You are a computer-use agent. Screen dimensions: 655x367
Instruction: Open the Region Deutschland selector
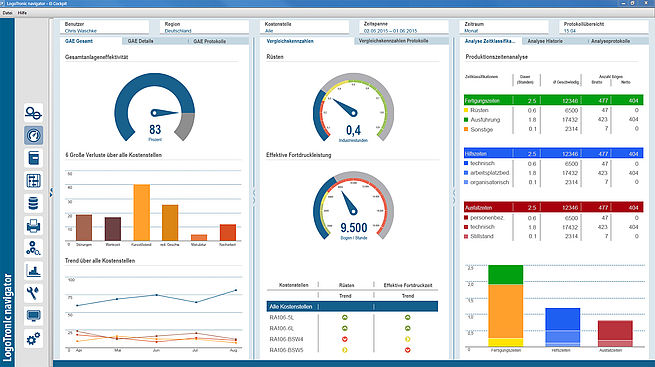[x=204, y=27]
